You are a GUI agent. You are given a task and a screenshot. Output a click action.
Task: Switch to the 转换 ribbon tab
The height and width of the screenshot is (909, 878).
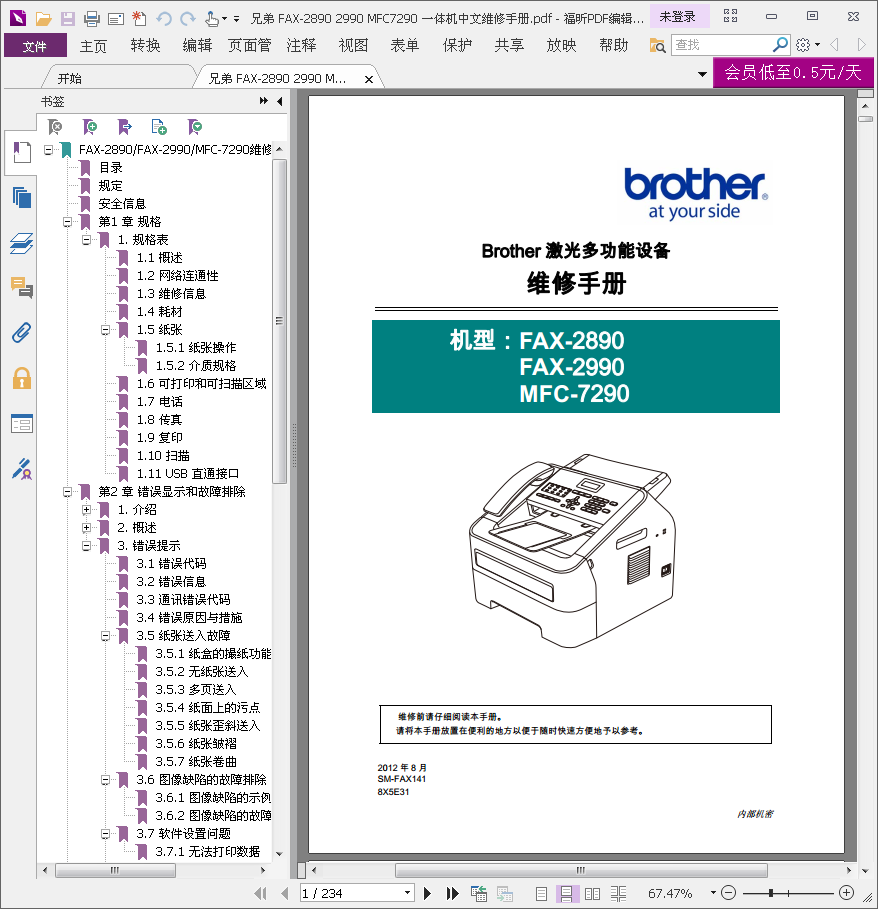[x=145, y=45]
